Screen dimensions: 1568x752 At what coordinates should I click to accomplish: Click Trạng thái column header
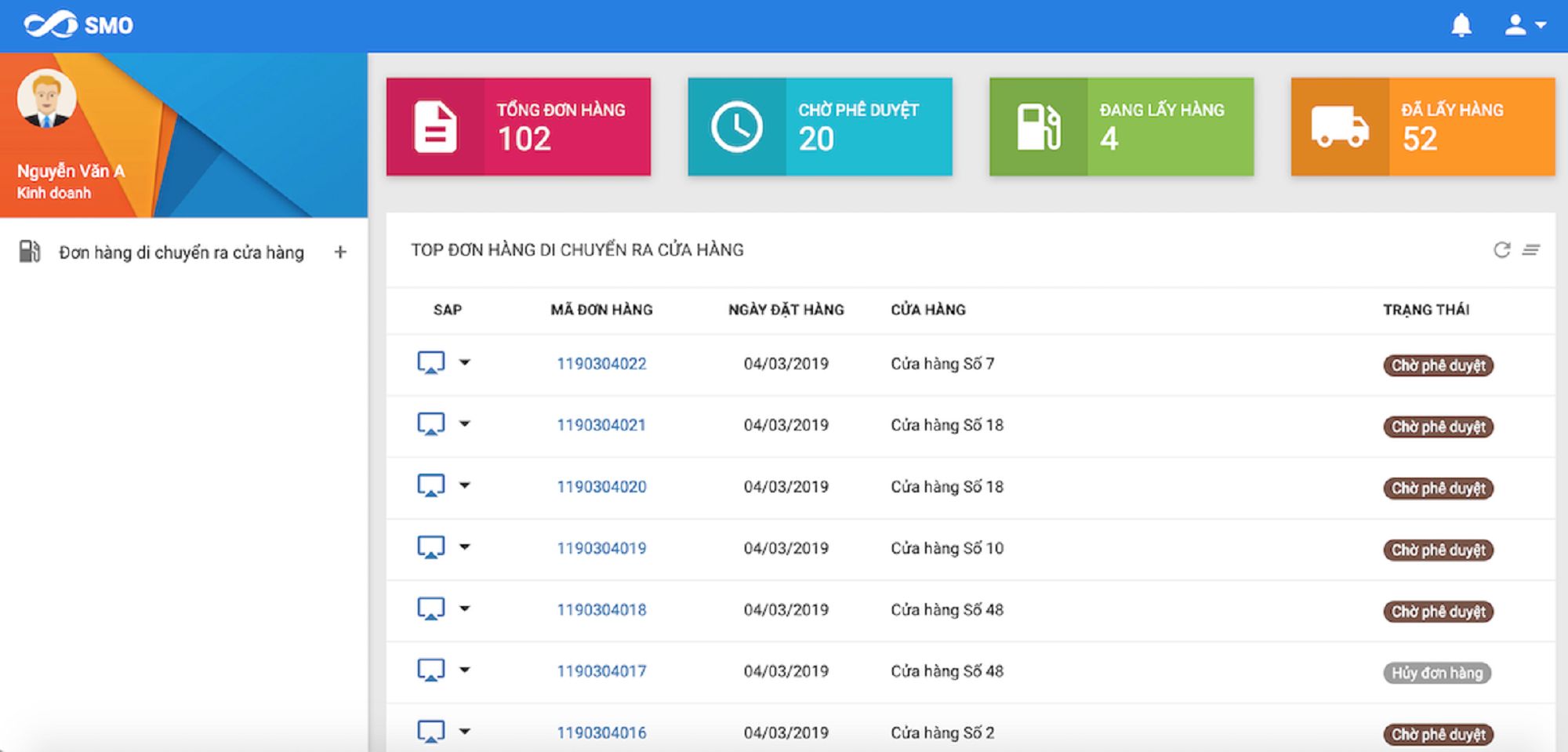(1426, 310)
